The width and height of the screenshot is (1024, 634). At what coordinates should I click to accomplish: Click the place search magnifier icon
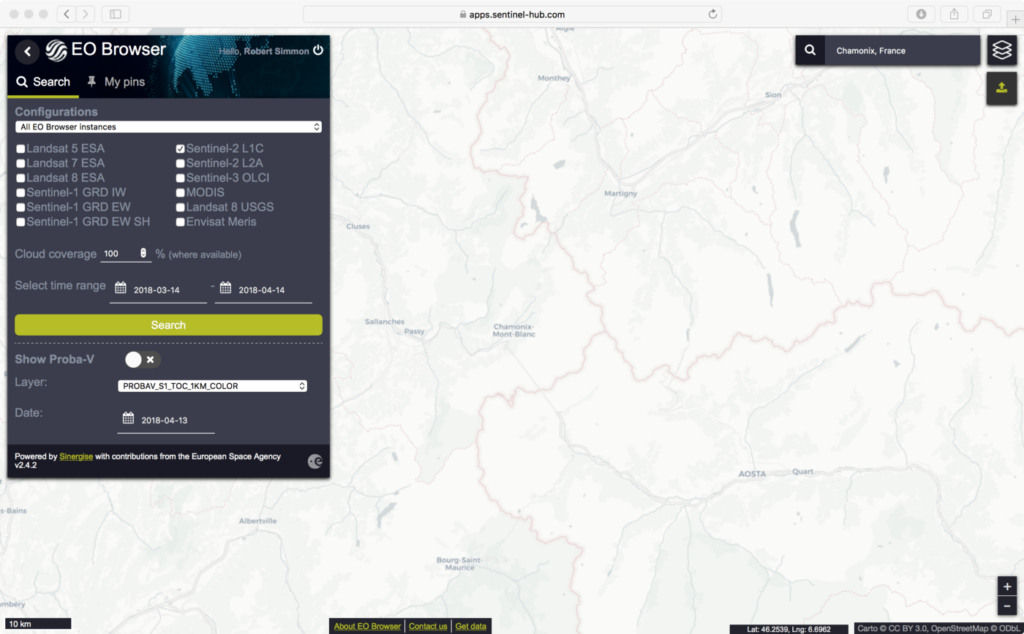(x=810, y=50)
